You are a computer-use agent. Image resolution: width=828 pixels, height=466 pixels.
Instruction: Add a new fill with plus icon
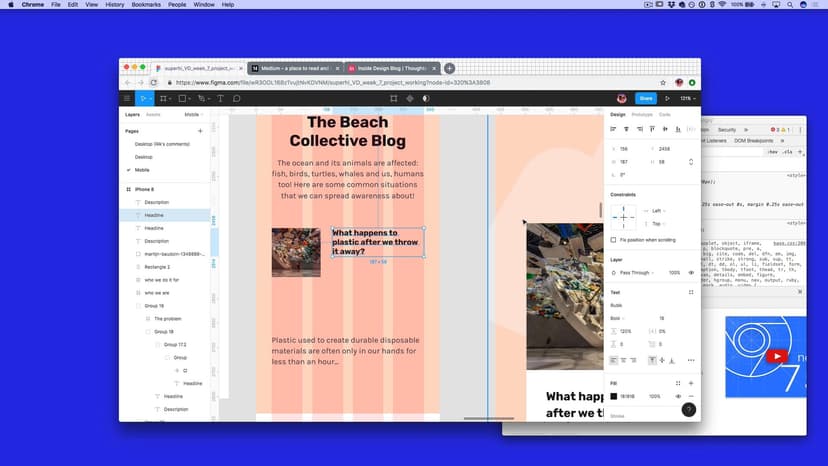click(691, 383)
